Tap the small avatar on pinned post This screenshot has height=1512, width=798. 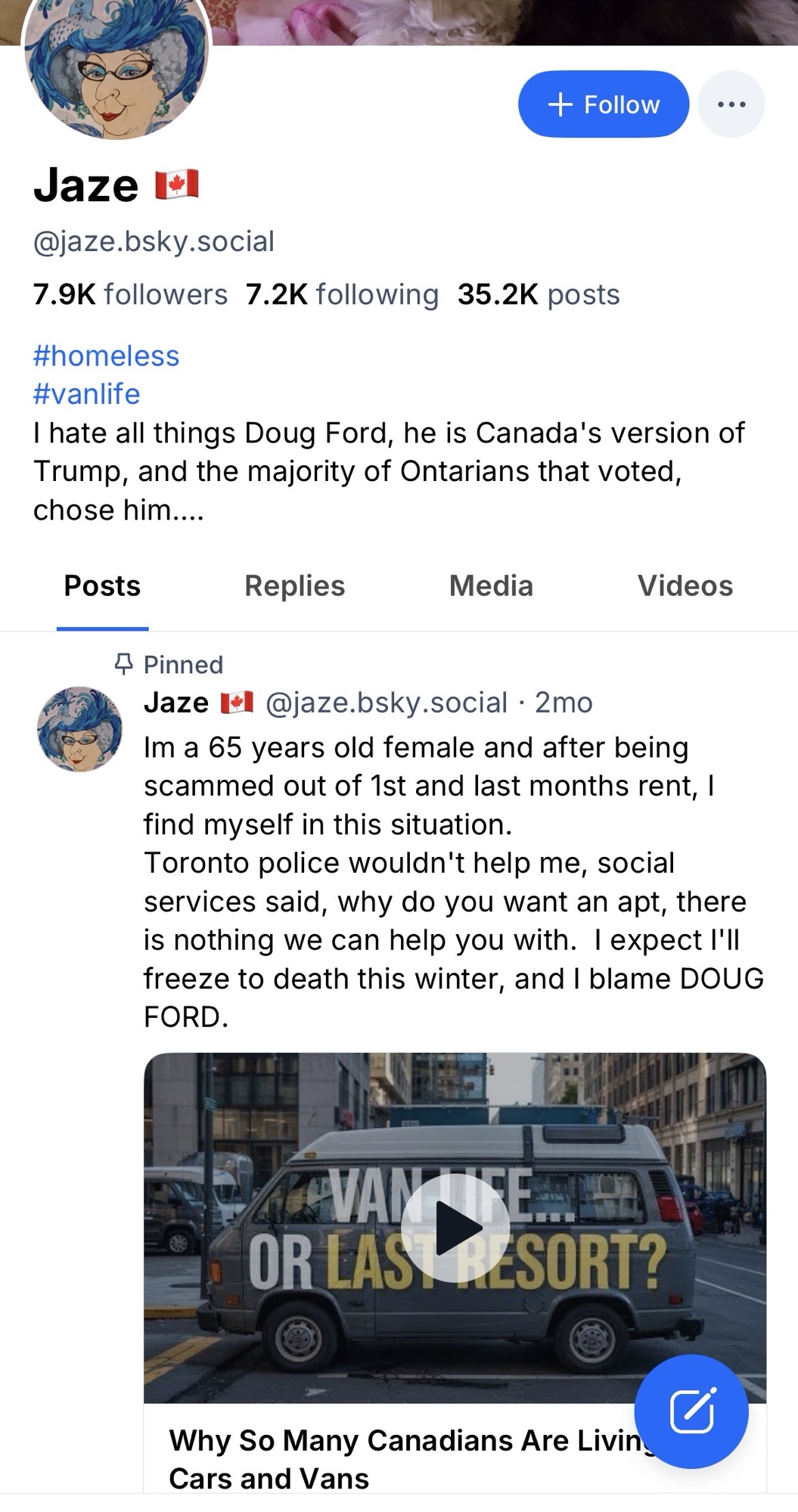(x=79, y=728)
